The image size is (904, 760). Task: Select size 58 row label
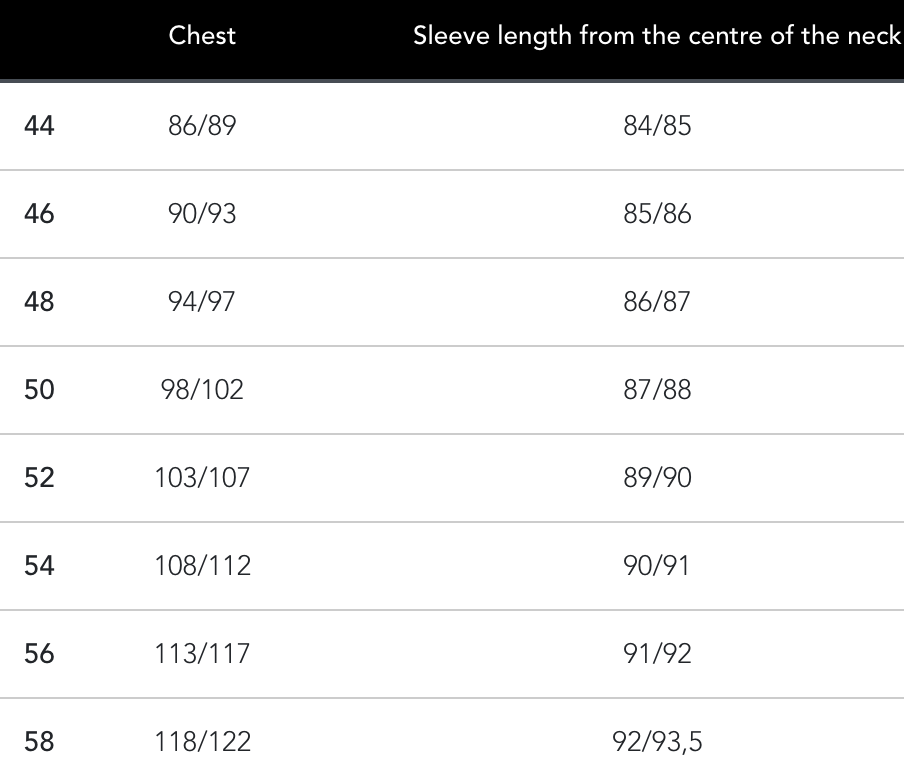pos(39,742)
